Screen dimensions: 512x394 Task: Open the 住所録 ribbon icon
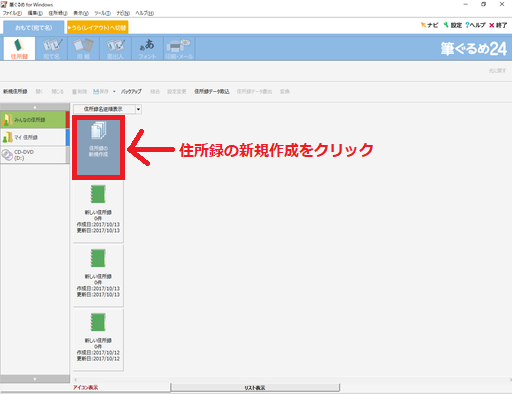pyautogui.click(x=19, y=48)
